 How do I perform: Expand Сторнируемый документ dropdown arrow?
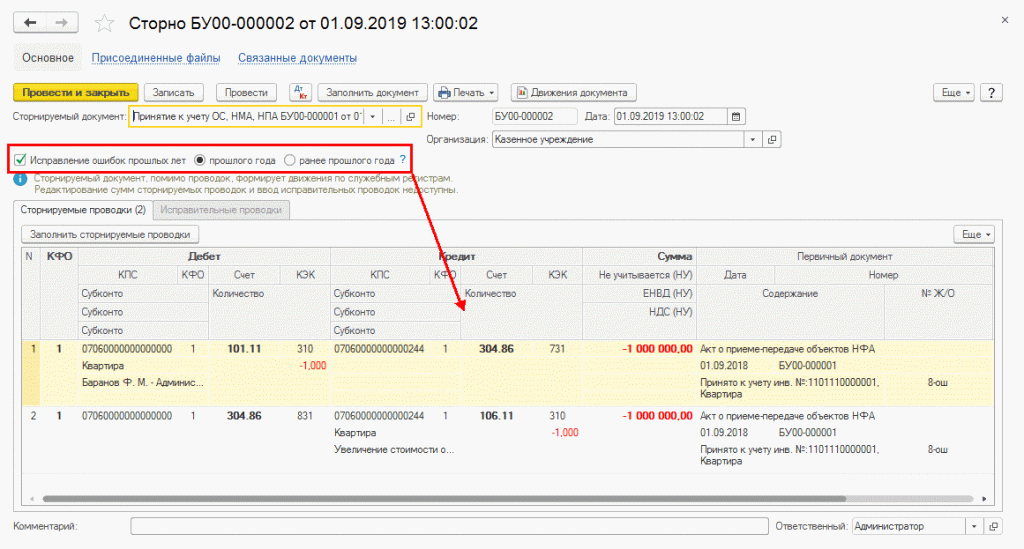coord(372,117)
